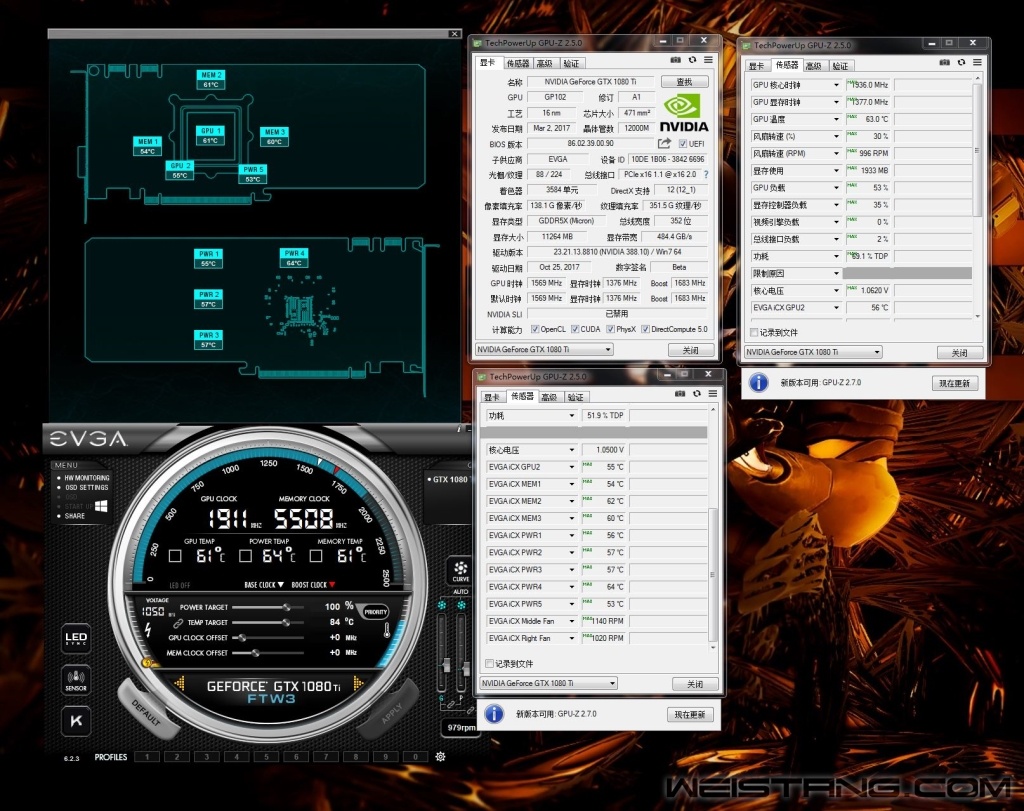Toggle the MEMORY TEMP checkbox
This screenshot has width=1024, height=811.
click(x=317, y=555)
